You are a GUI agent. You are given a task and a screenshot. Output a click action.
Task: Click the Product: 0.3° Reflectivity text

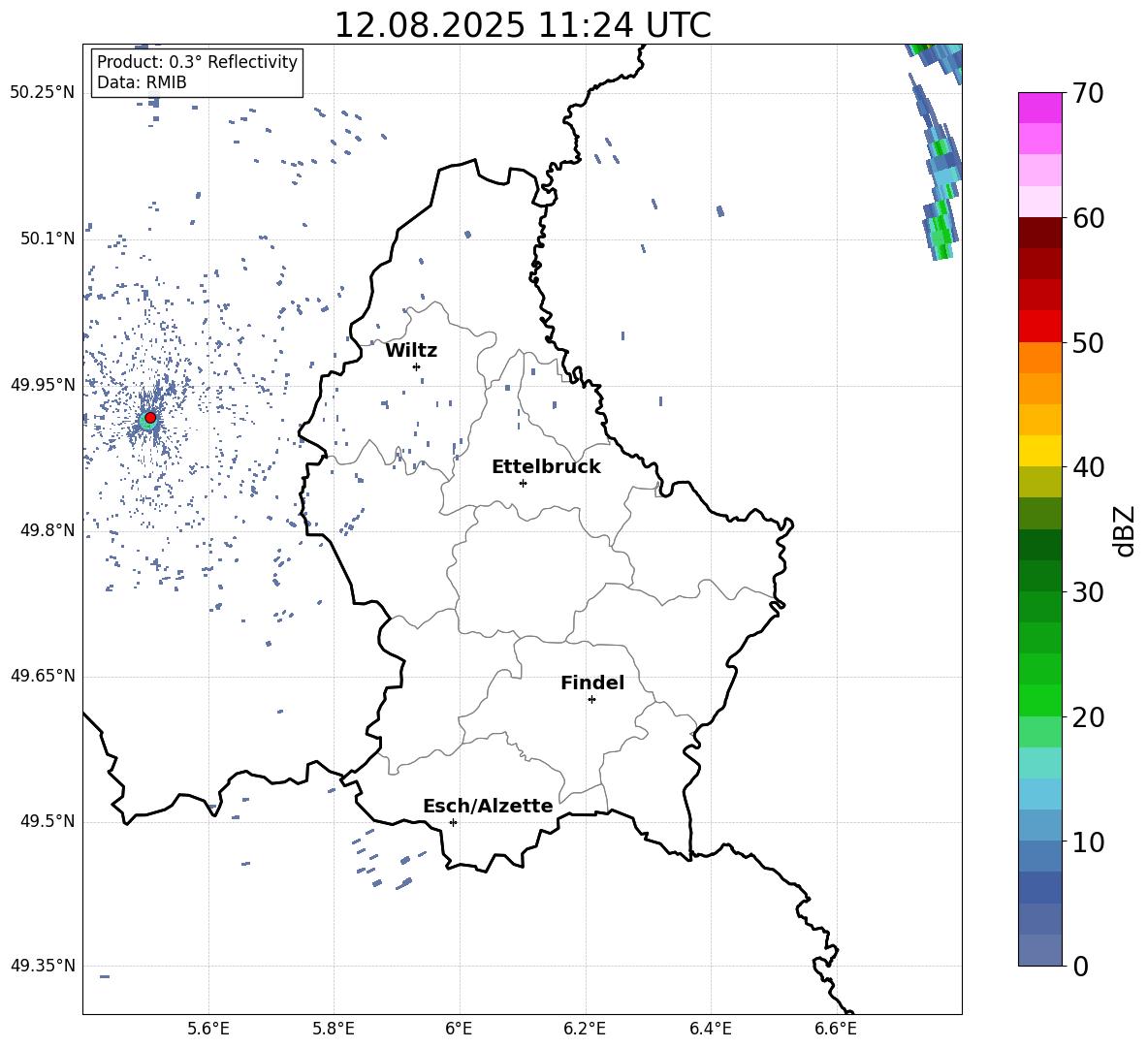(x=197, y=61)
